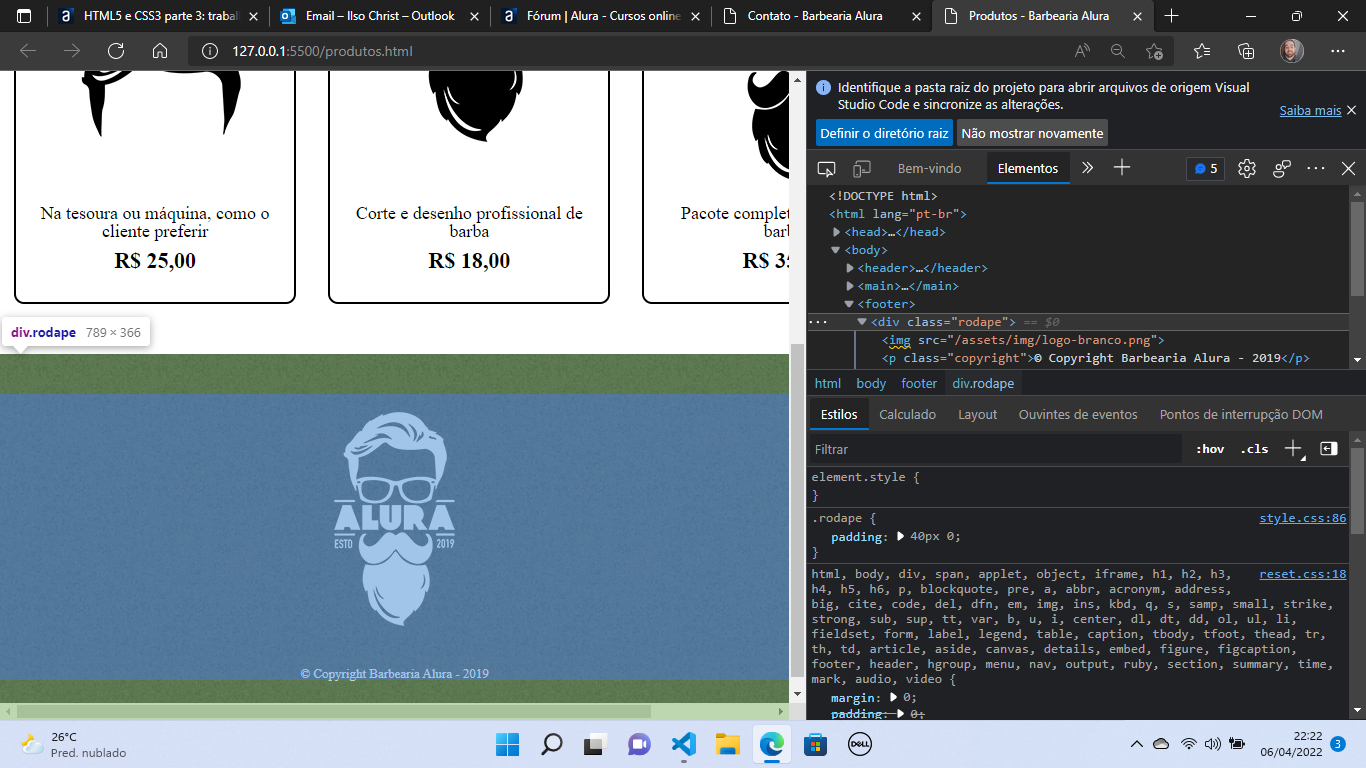Select the Estilos tab
The height and width of the screenshot is (768, 1366).
(838, 414)
